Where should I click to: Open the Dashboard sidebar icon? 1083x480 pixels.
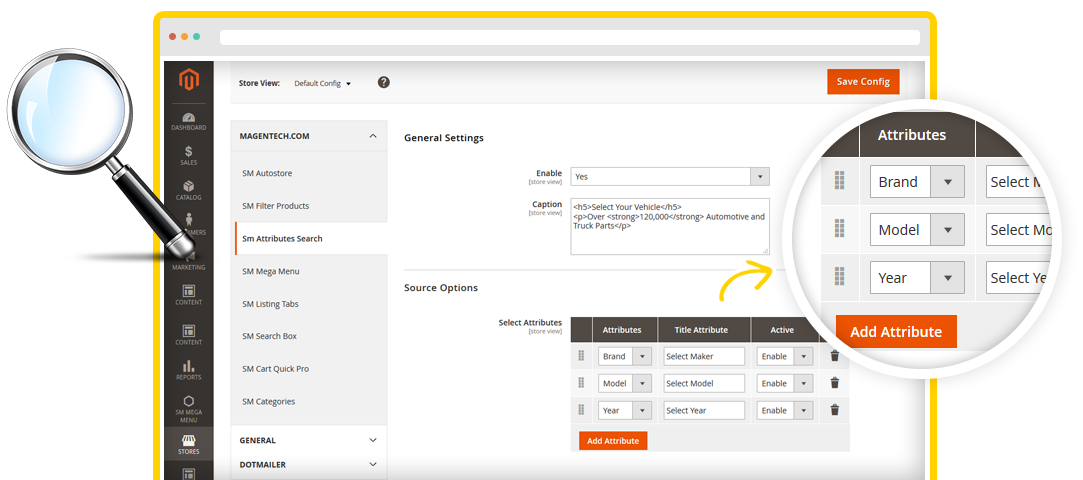pyautogui.click(x=189, y=122)
